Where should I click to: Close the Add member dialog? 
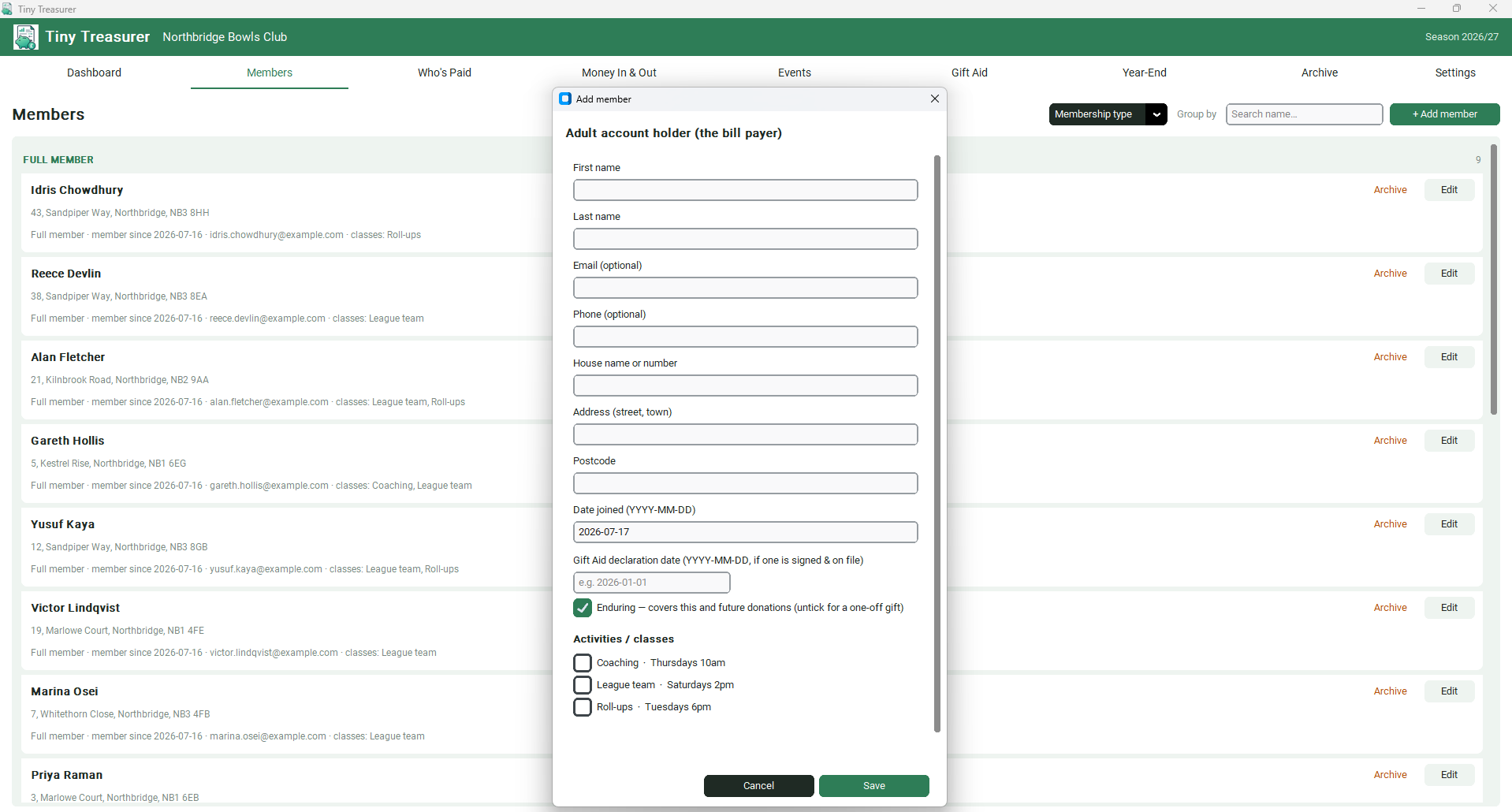tap(935, 99)
